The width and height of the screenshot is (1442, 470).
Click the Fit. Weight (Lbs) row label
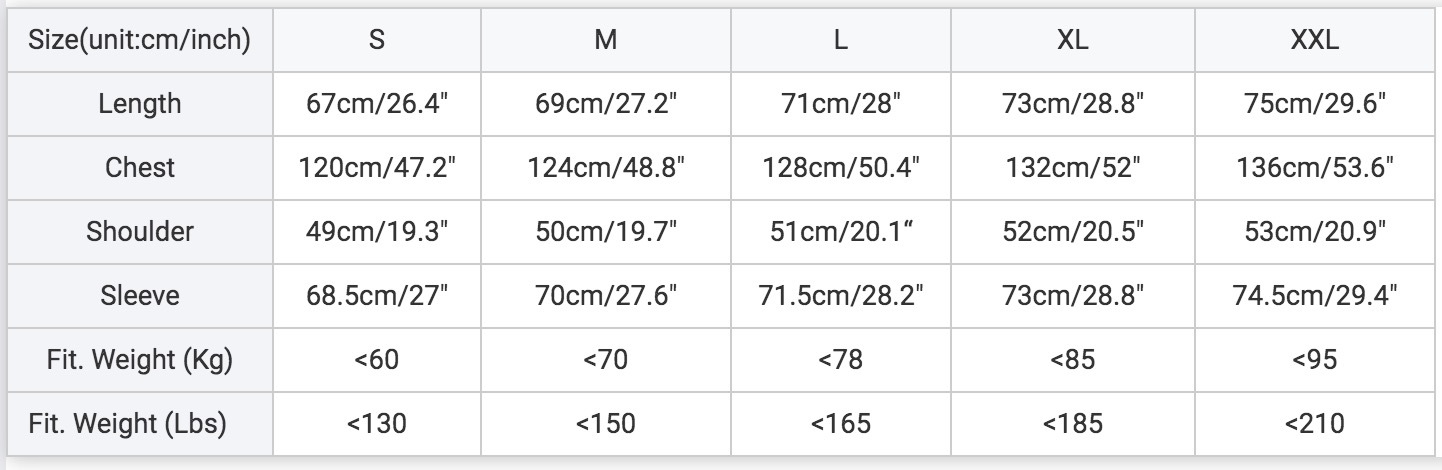pos(140,423)
